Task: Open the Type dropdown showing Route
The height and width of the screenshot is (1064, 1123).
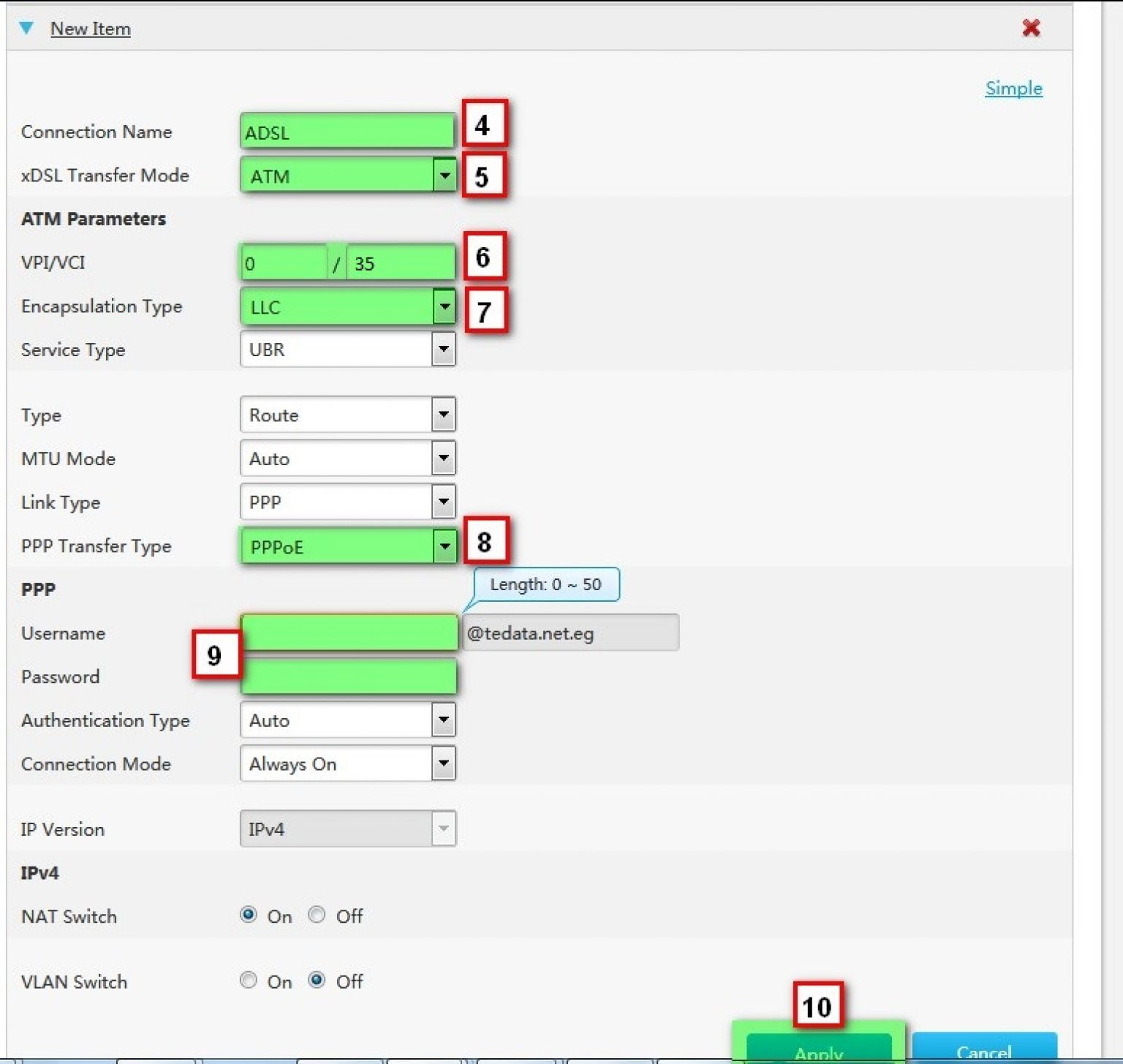Action: point(348,415)
